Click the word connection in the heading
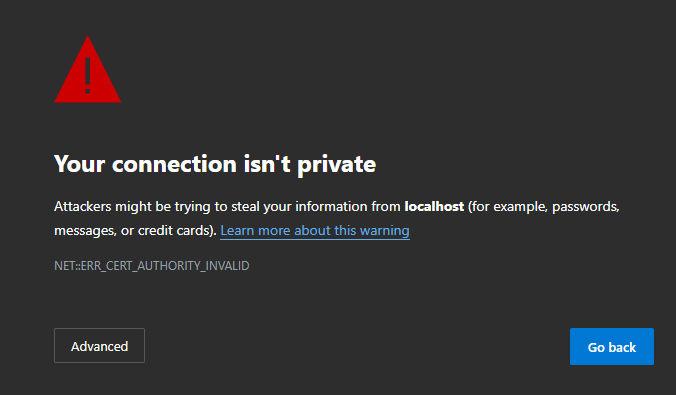Viewport: 676px width, 395px height. click(174, 164)
